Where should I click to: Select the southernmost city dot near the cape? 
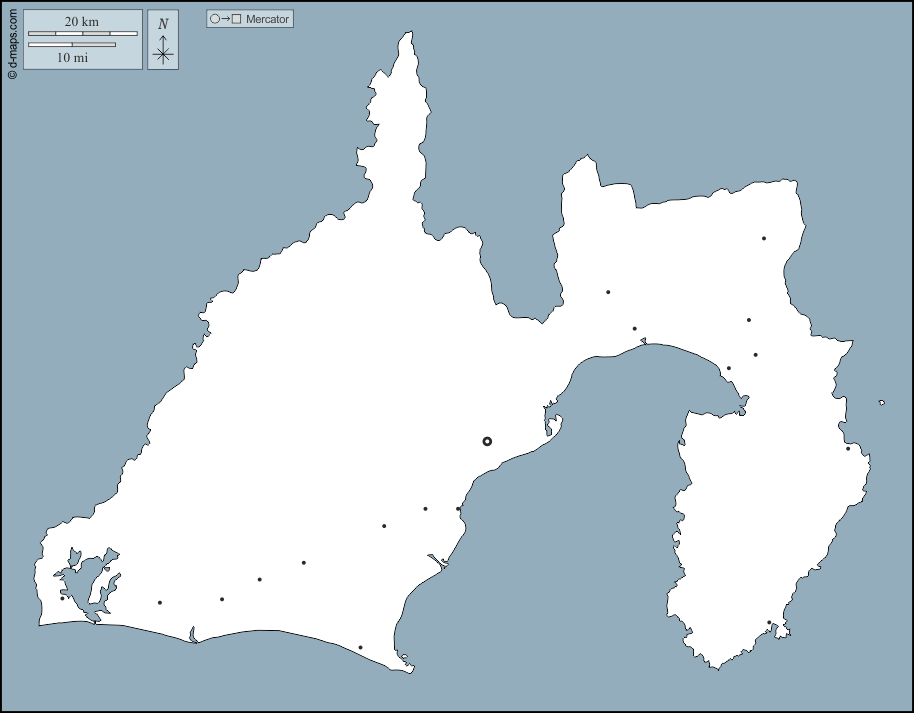pyautogui.click(x=360, y=647)
